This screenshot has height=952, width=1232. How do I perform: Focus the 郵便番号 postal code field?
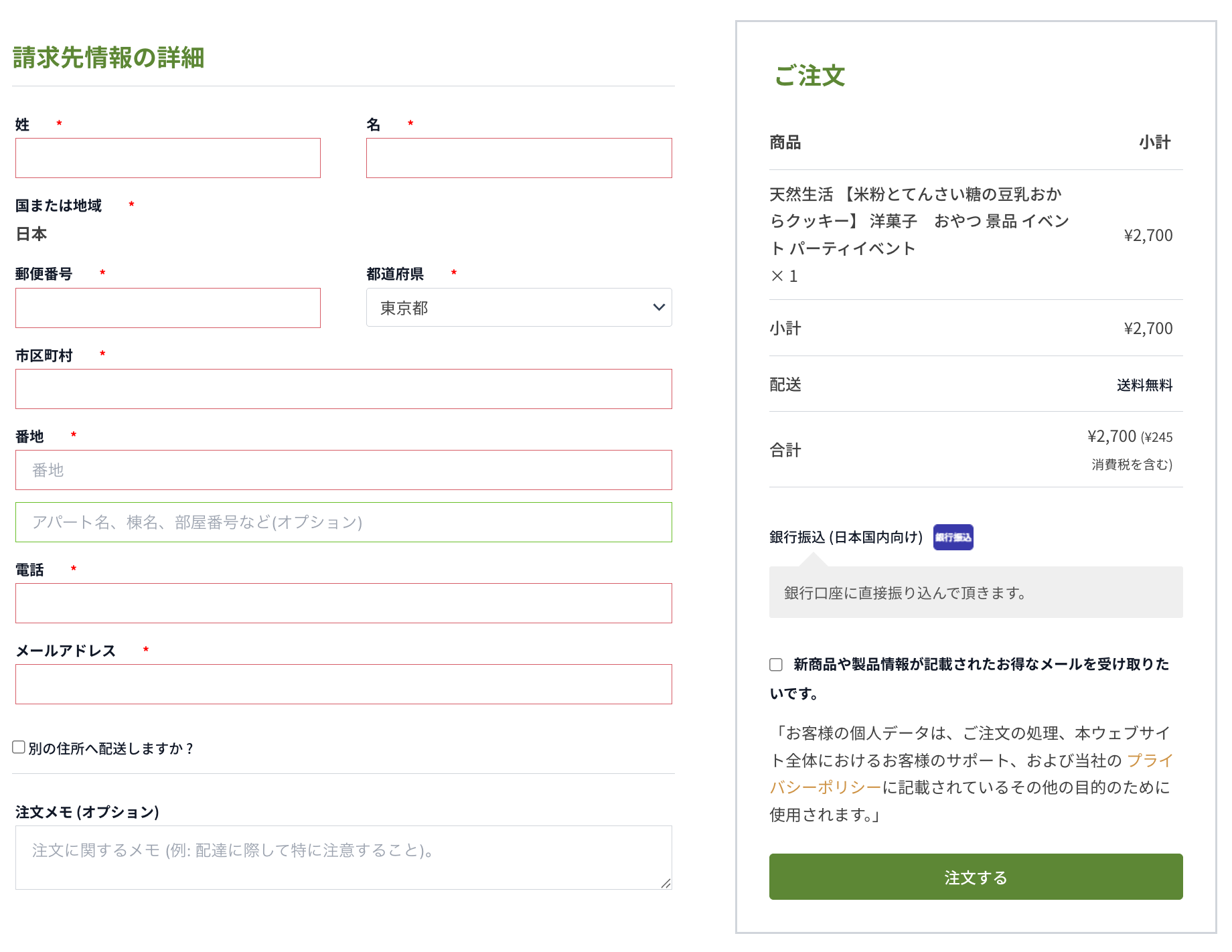pos(168,309)
